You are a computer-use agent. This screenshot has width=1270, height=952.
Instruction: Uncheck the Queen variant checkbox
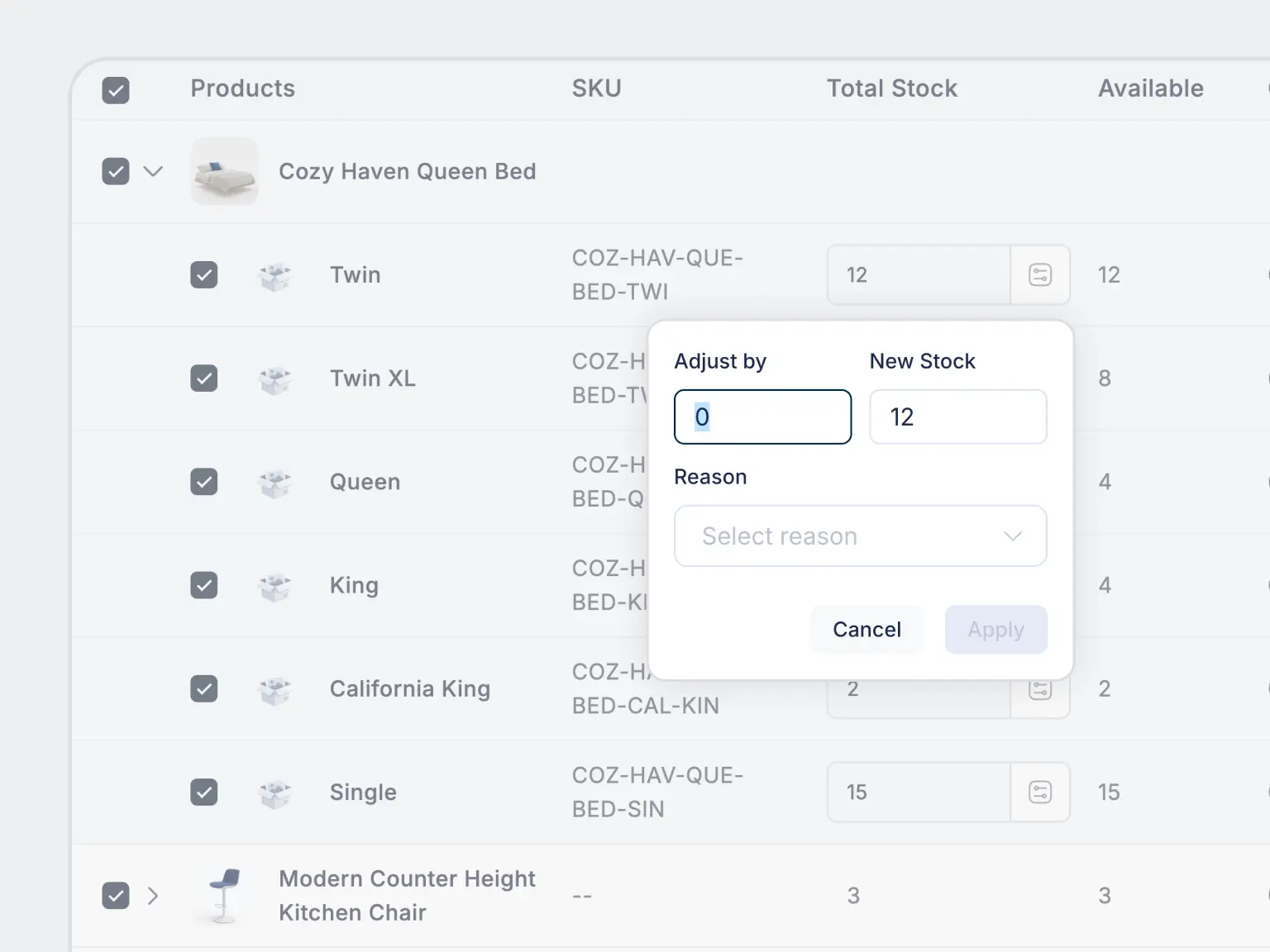[x=204, y=481]
